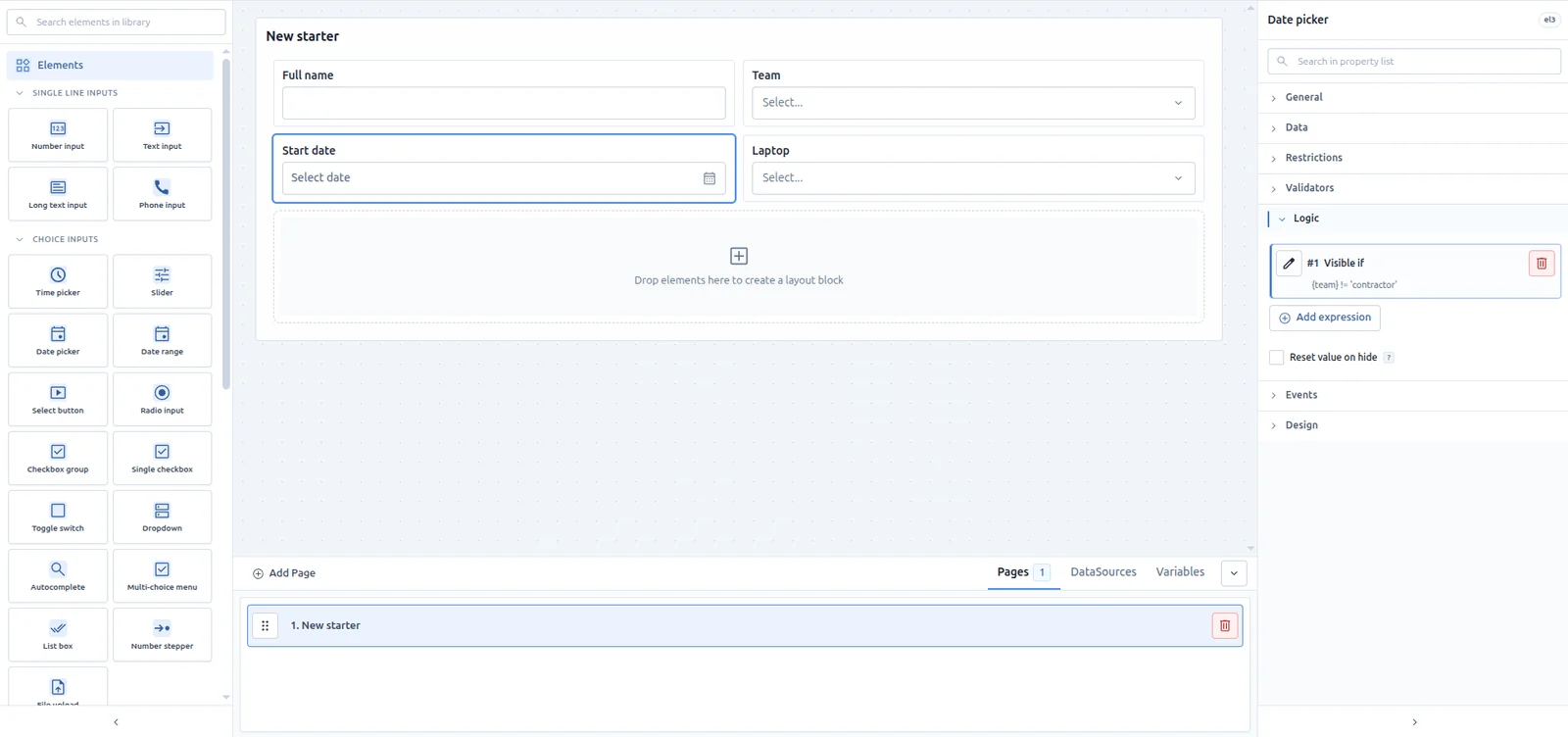Viewport: 1568px width, 737px height.
Task: Add a Number stepper element
Action: (x=162, y=634)
